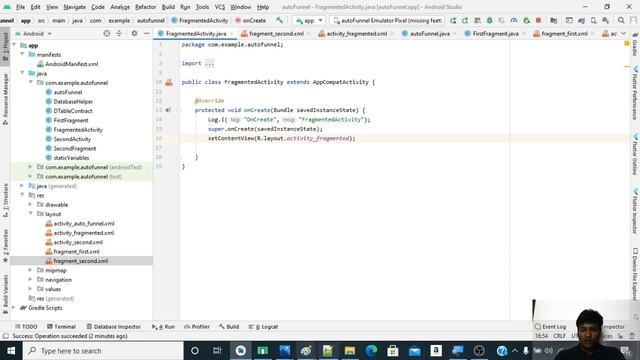
Task: Open the Profiler tool window
Action: [197, 327]
